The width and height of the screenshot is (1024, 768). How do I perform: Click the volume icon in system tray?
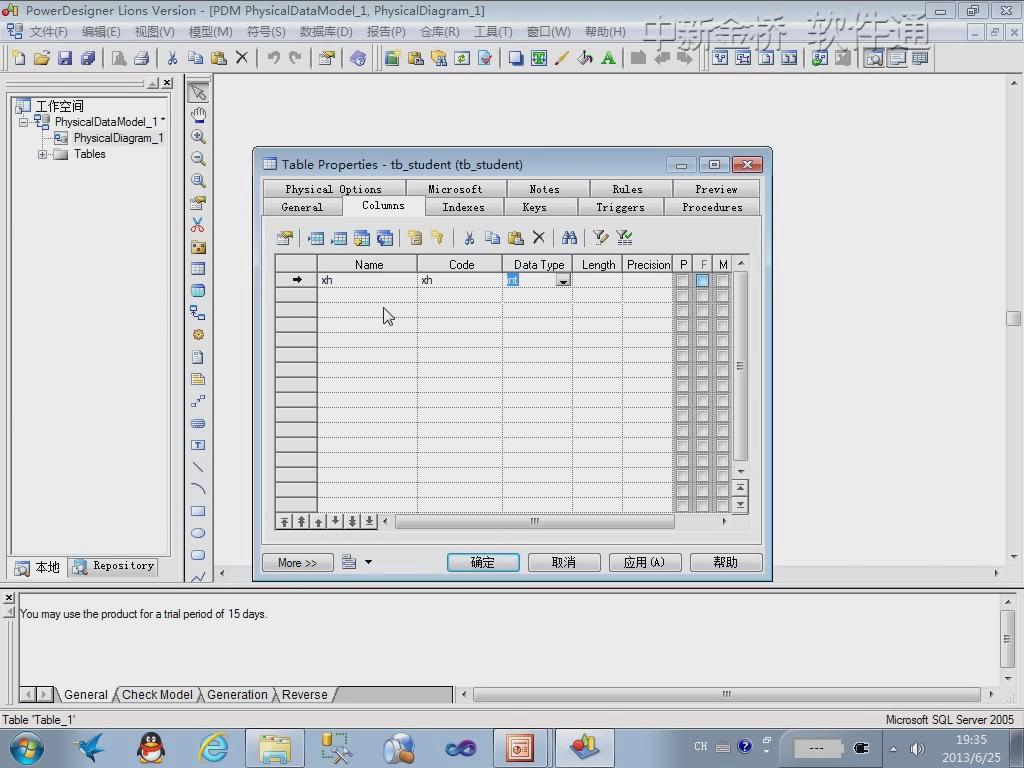(x=917, y=748)
